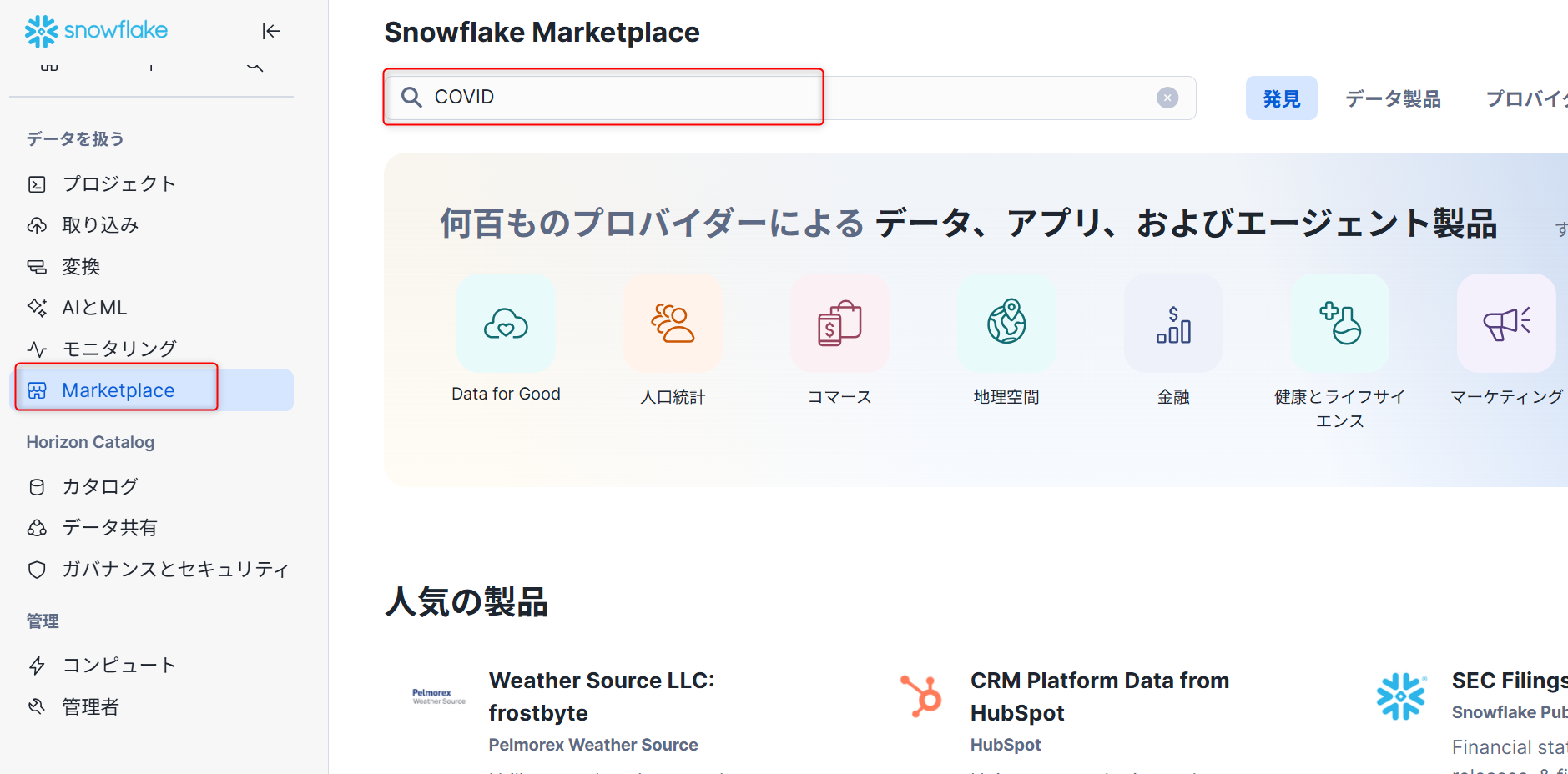Collapse the sidebar with the arrow icon
The height and width of the screenshot is (774, 1568).
click(x=270, y=31)
